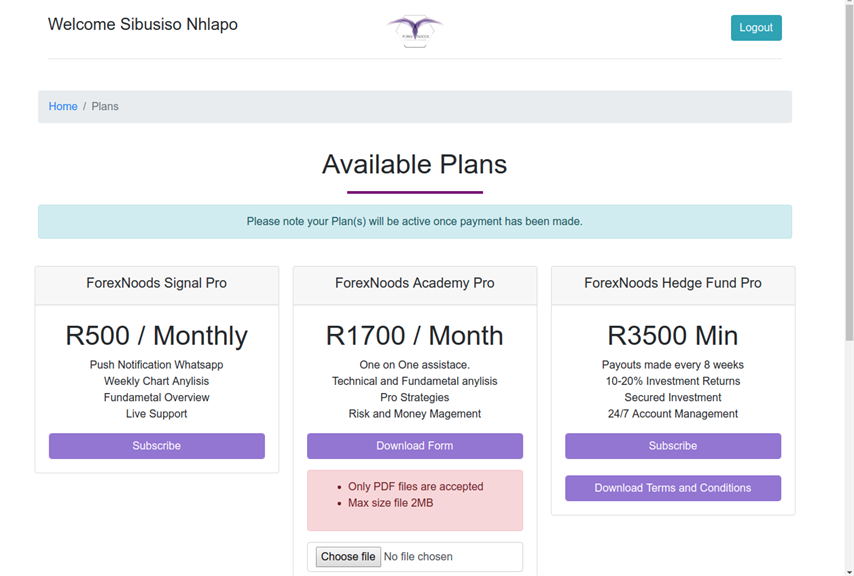
Task: Subscribe to the ForexNoods Signal Pro plan
Action: click(x=157, y=446)
